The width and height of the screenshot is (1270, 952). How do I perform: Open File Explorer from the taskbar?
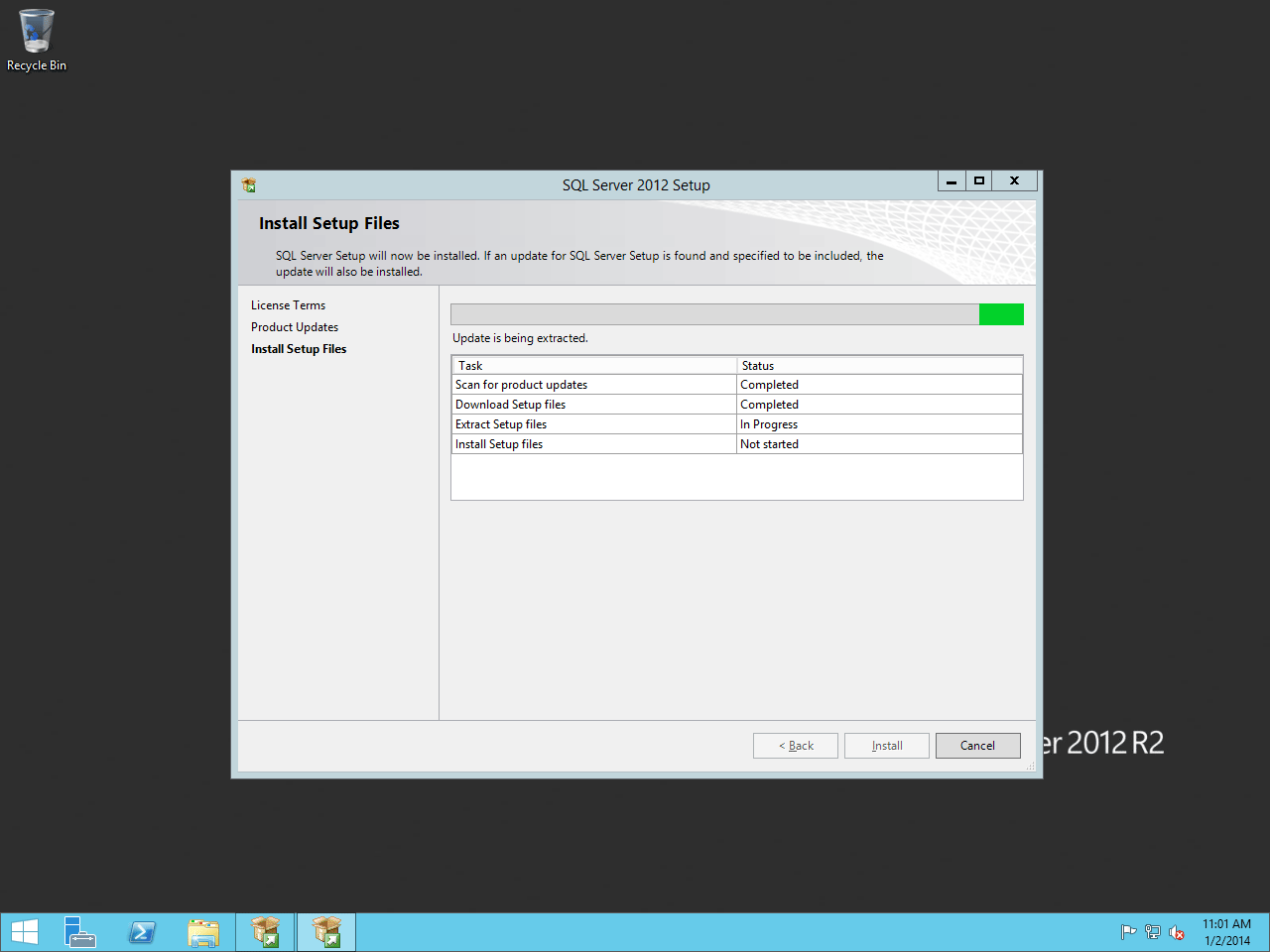click(x=203, y=932)
